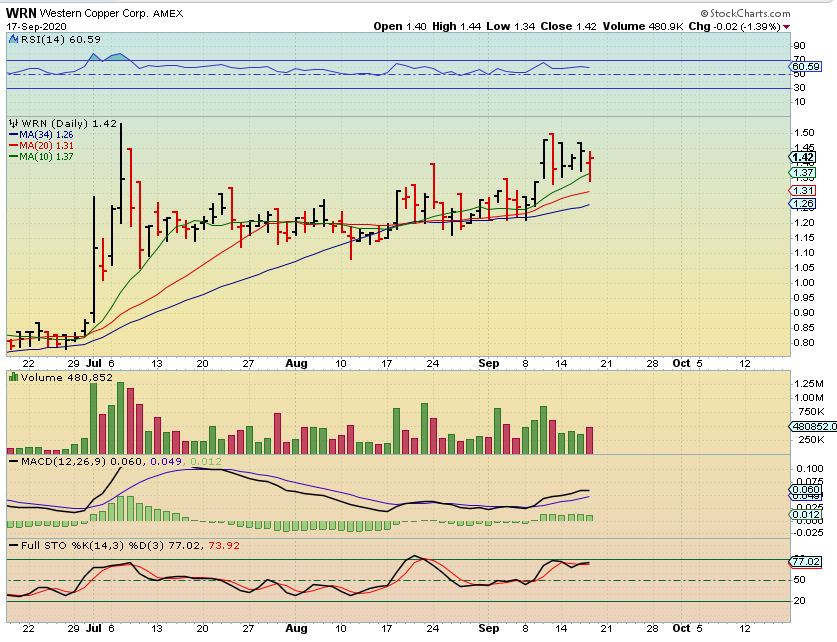Click the small chart icon before RSI(14)
Image resolution: width=837 pixels, height=642 pixels.
pos(13,39)
